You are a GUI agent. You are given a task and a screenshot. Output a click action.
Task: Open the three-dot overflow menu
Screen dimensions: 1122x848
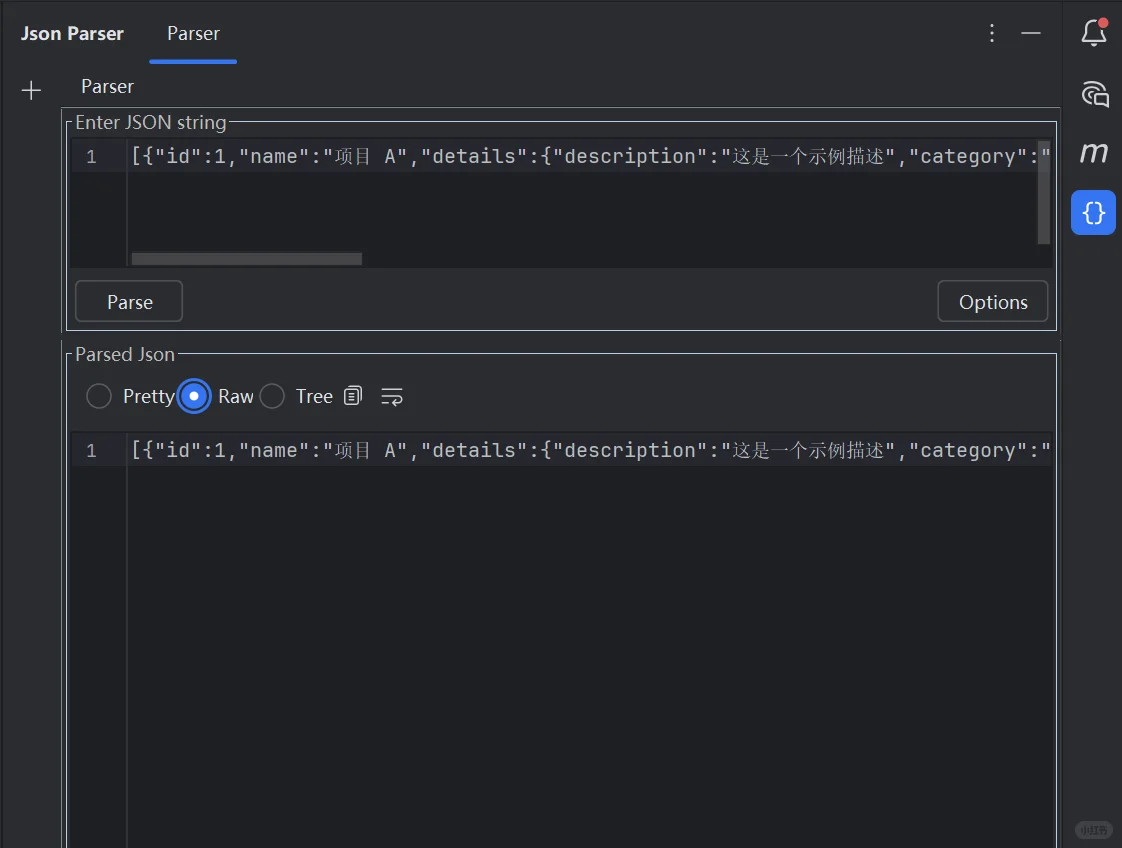(991, 32)
